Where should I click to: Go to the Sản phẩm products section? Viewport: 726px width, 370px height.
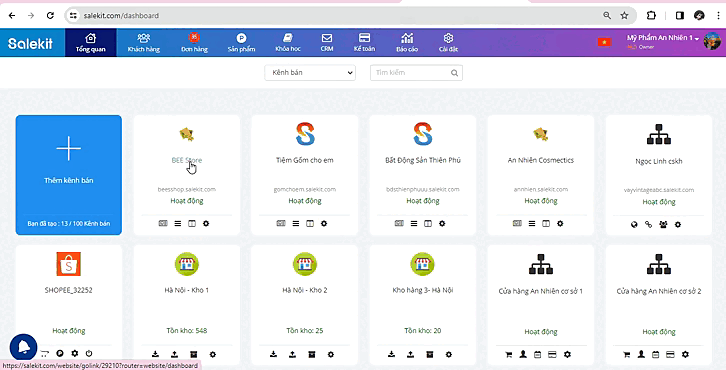click(x=241, y=43)
